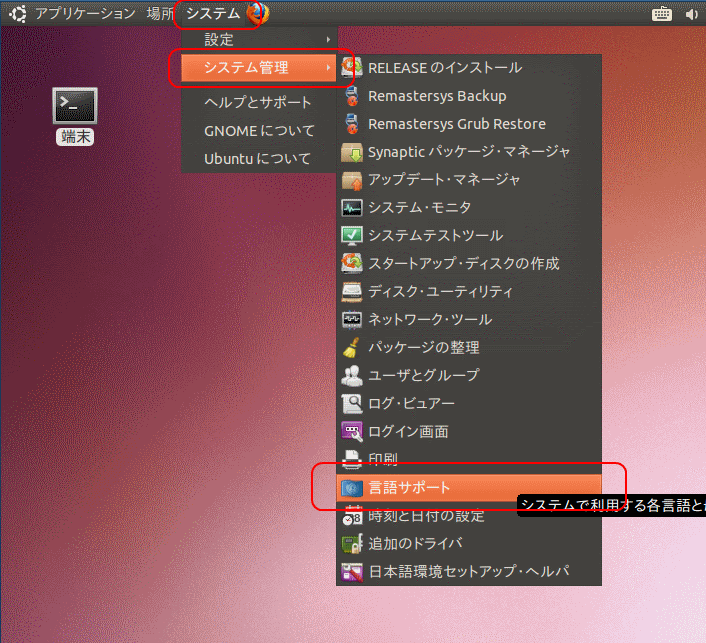Choose GNOME について
Viewport: 706px width, 643px height.
tap(258, 131)
